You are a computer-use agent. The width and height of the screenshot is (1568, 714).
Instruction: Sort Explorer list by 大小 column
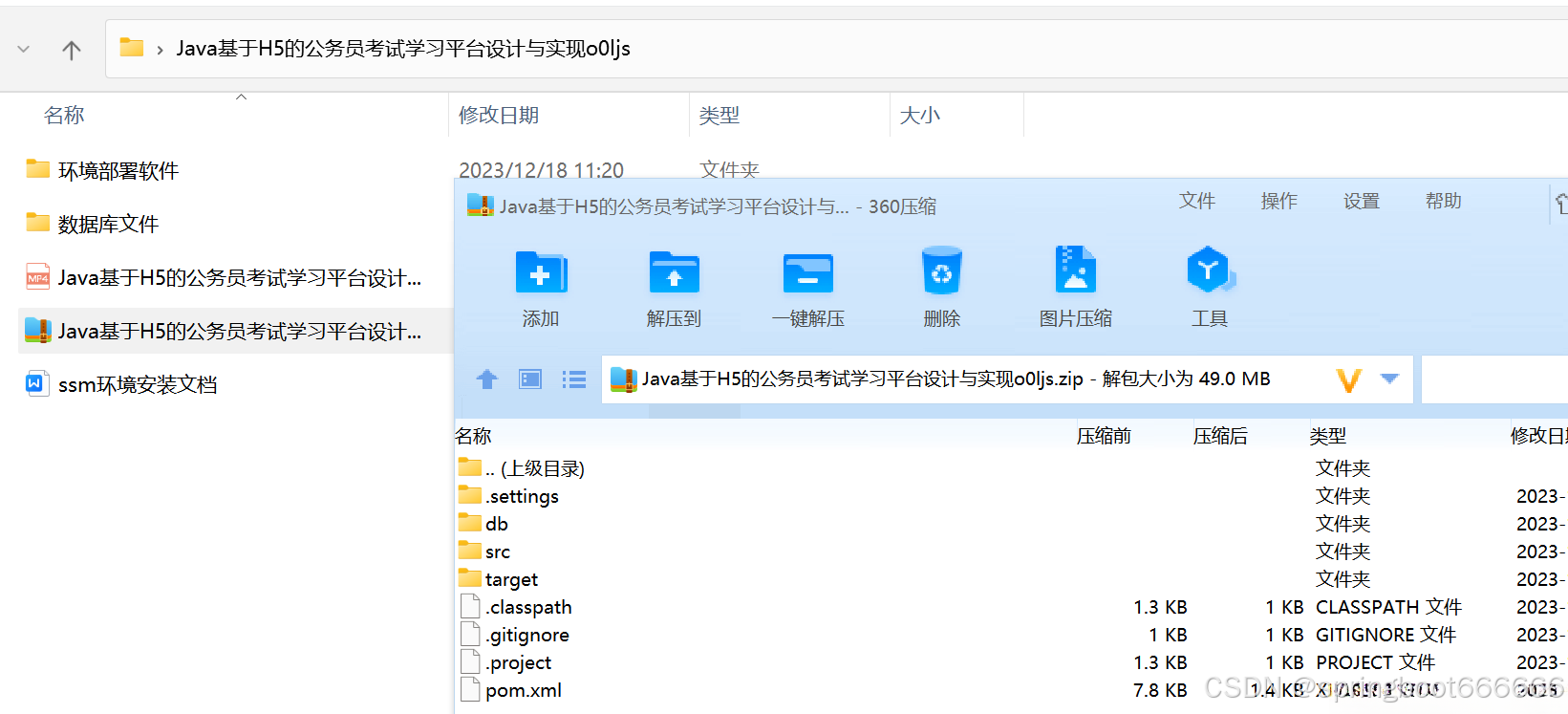tap(920, 115)
